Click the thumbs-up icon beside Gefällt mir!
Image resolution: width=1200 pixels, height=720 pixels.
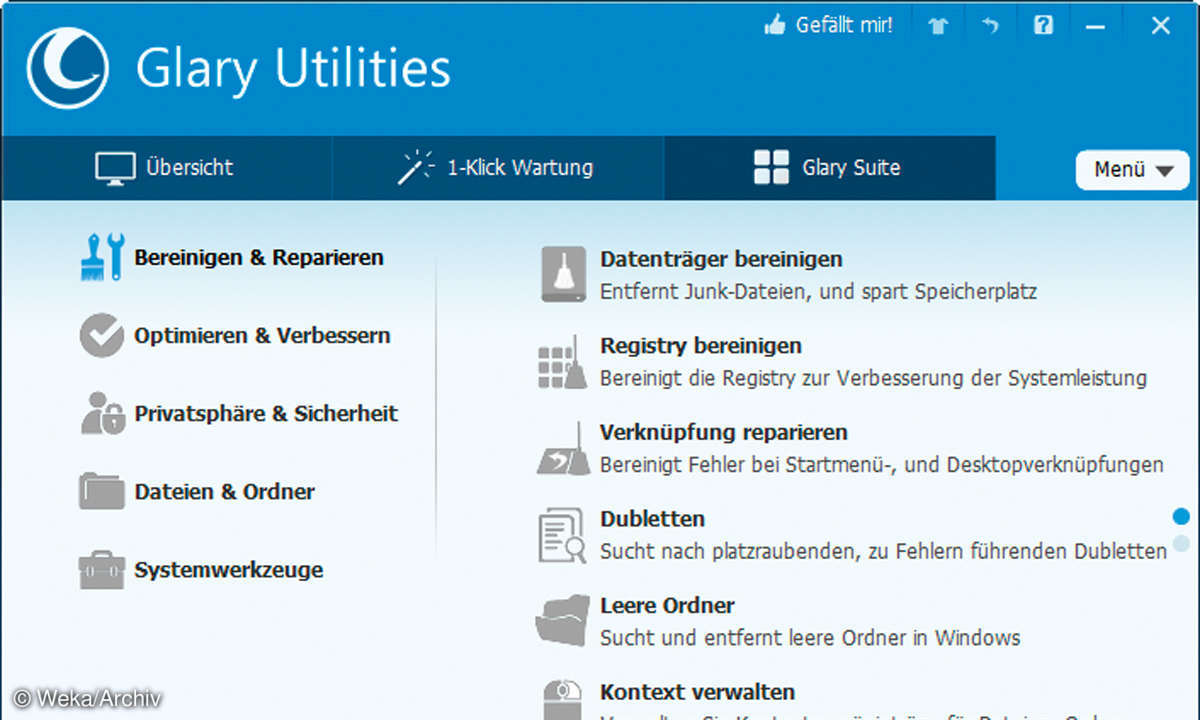(775, 26)
